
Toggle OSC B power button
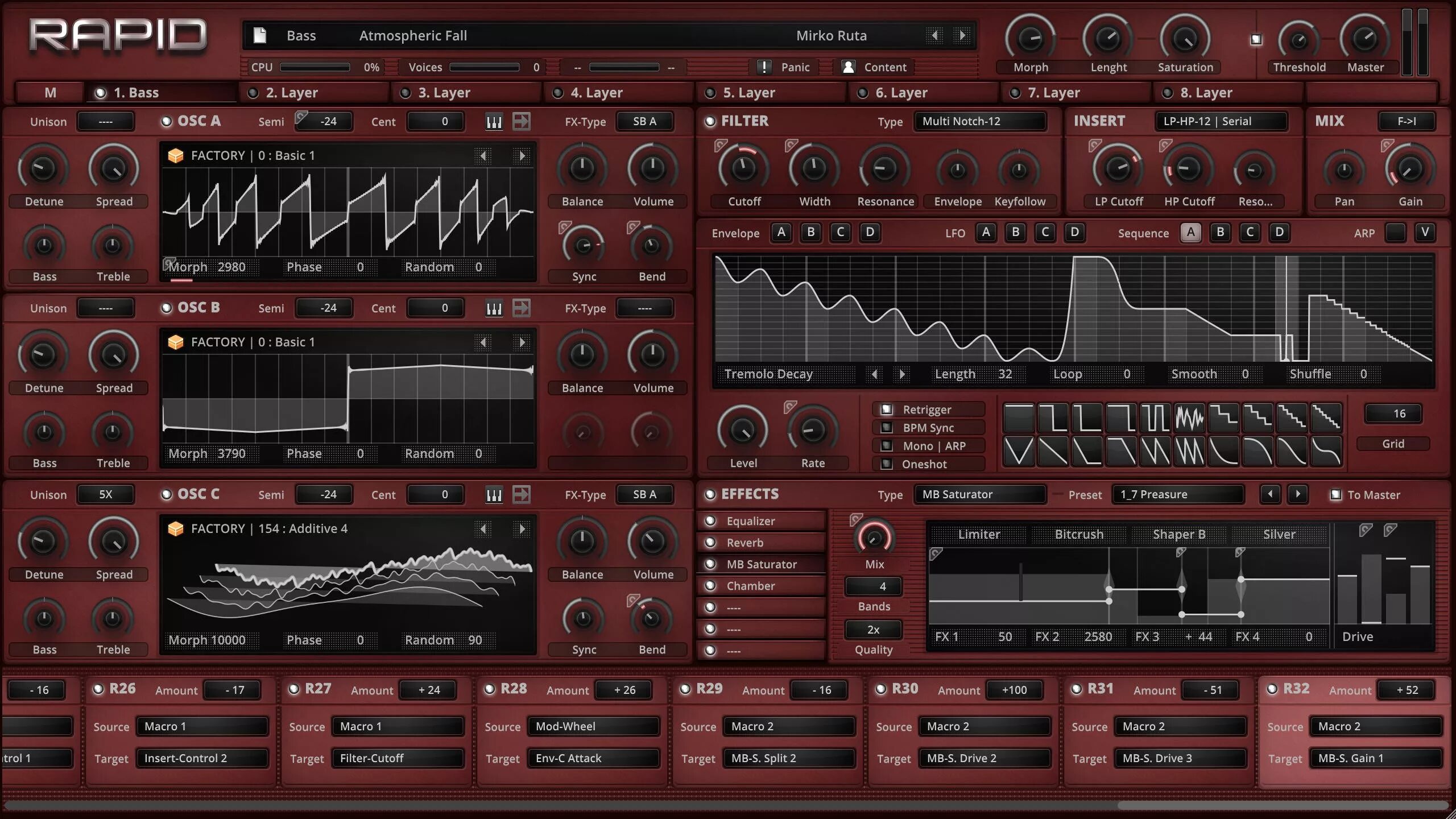pos(166,308)
